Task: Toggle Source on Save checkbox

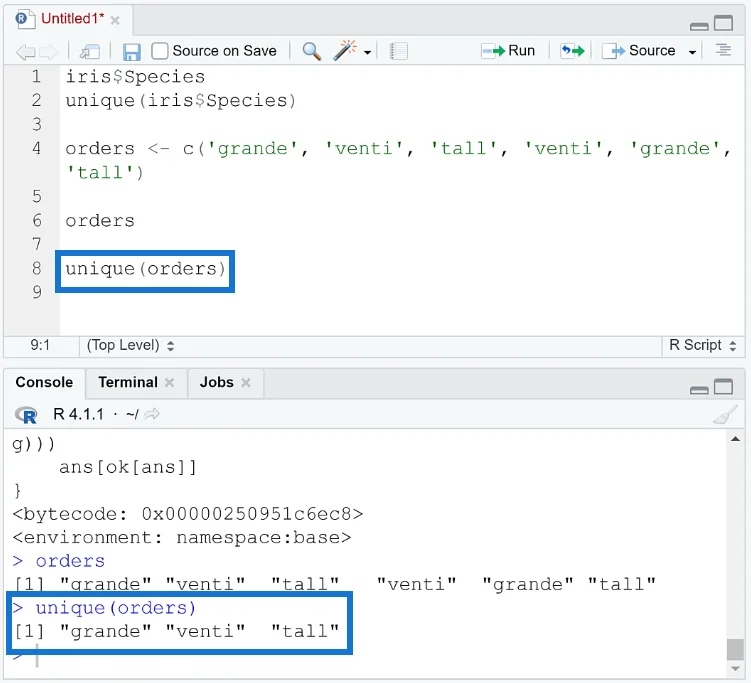Action: click(159, 51)
